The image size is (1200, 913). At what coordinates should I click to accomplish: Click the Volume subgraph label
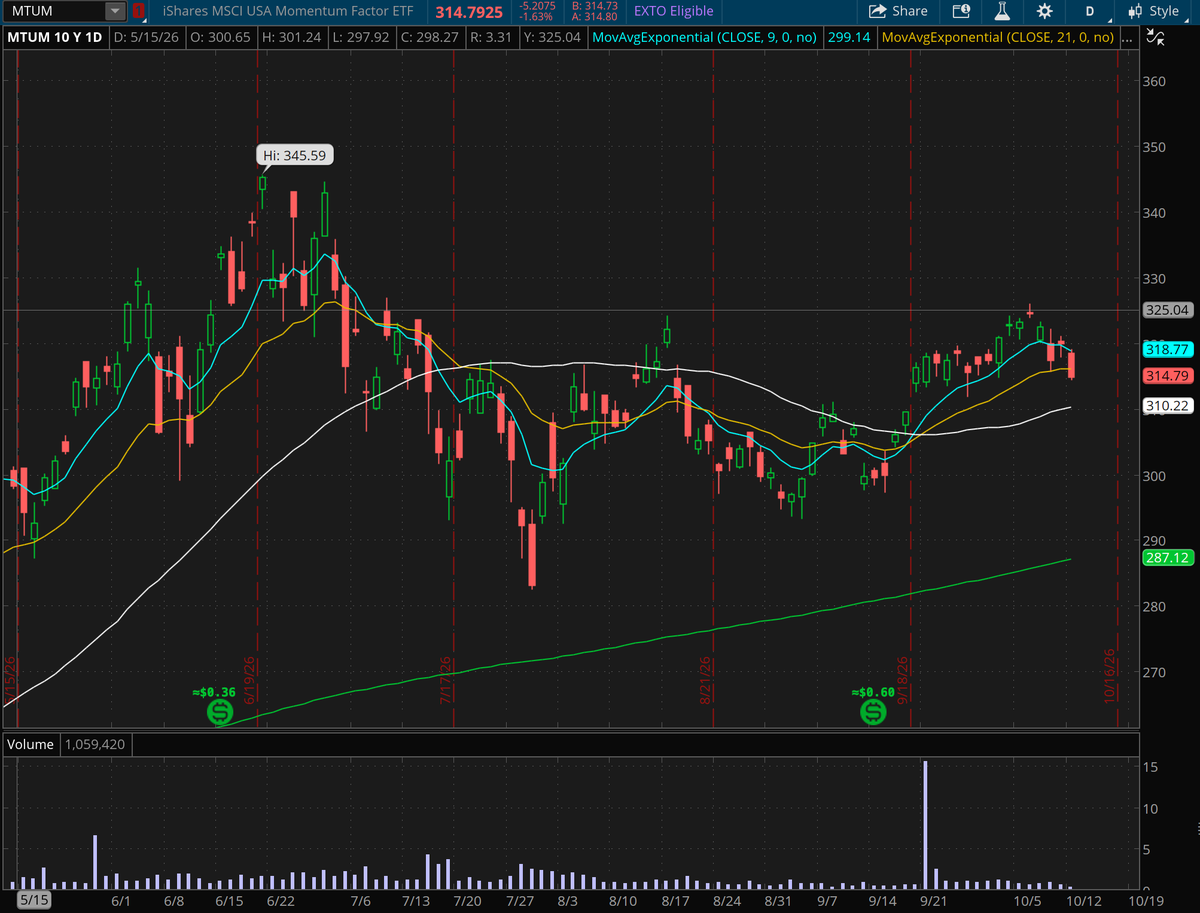[x=30, y=744]
